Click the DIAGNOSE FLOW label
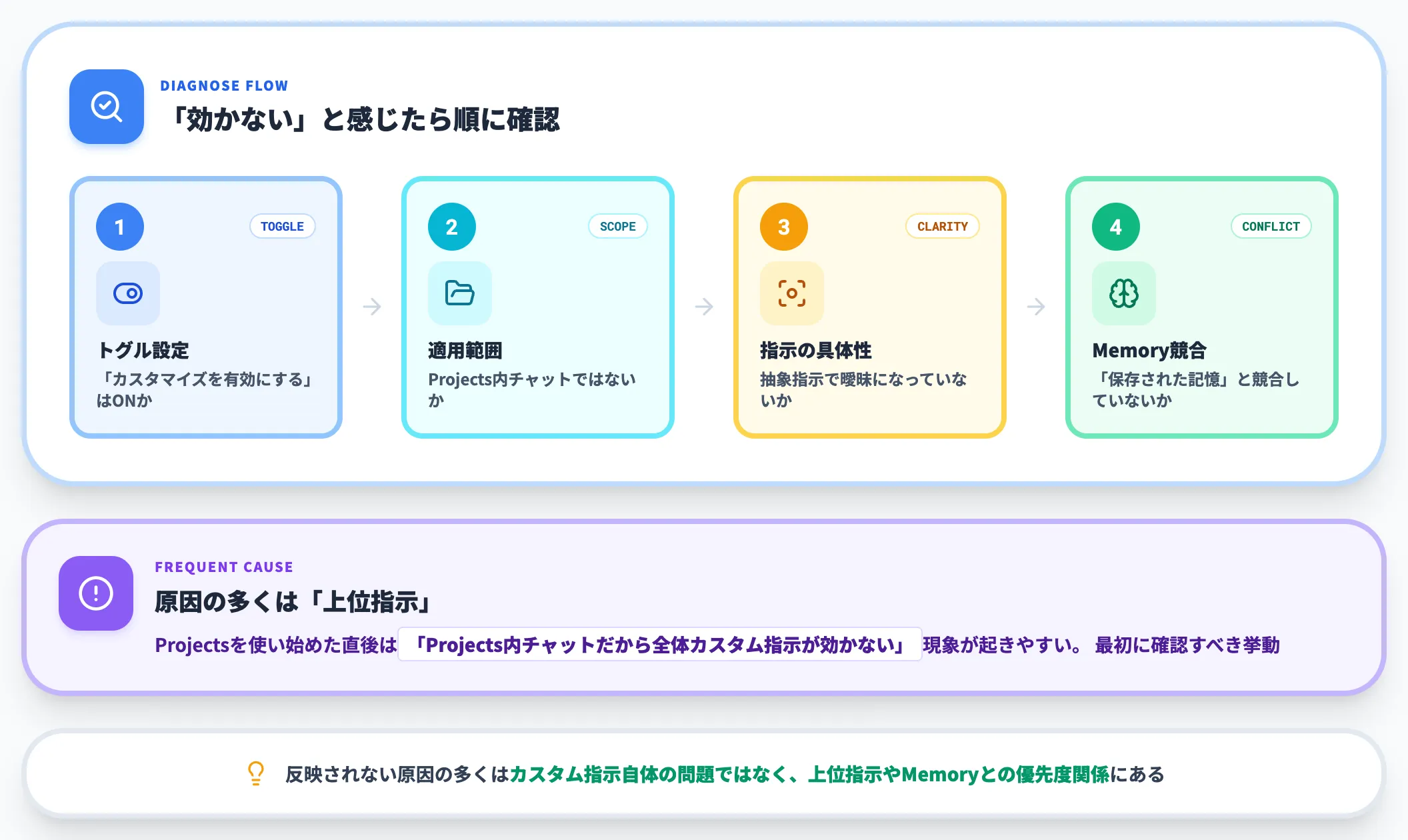1408x840 pixels. (224, 86)
